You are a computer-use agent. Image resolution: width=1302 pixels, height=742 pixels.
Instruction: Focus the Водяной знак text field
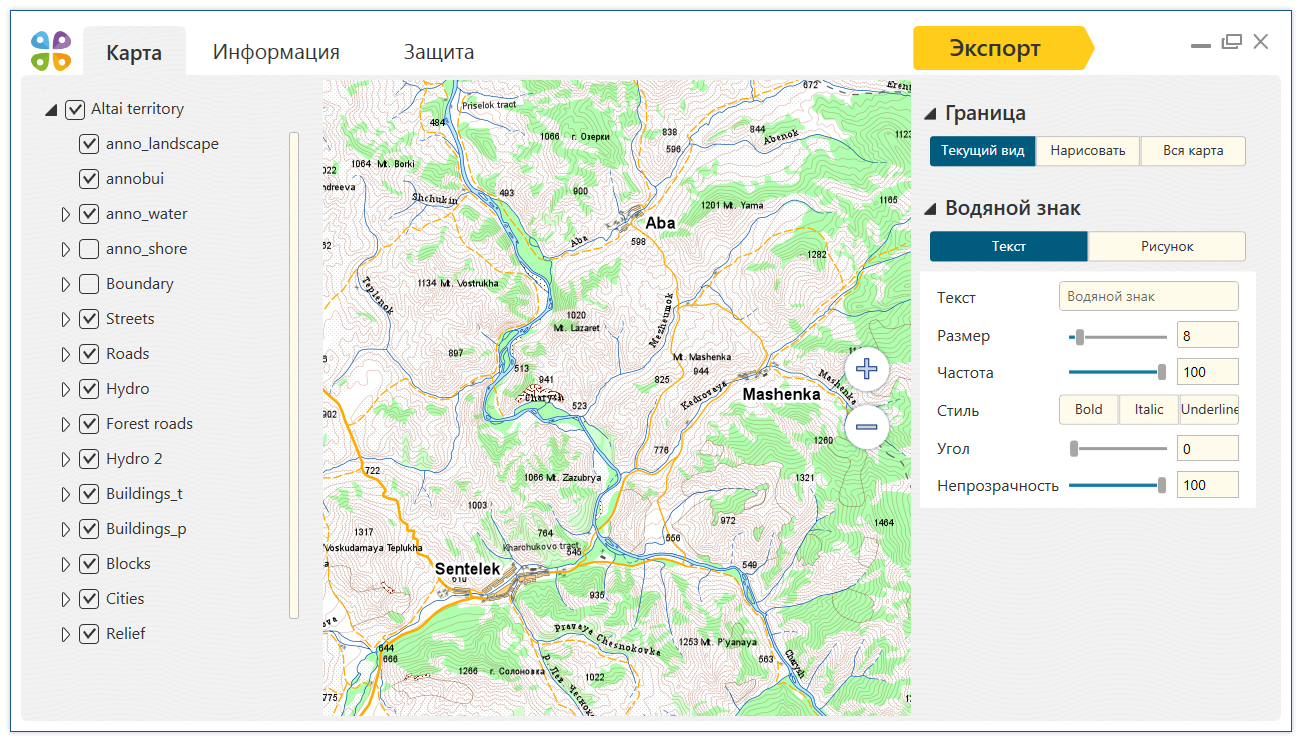tap(1149, 296)
